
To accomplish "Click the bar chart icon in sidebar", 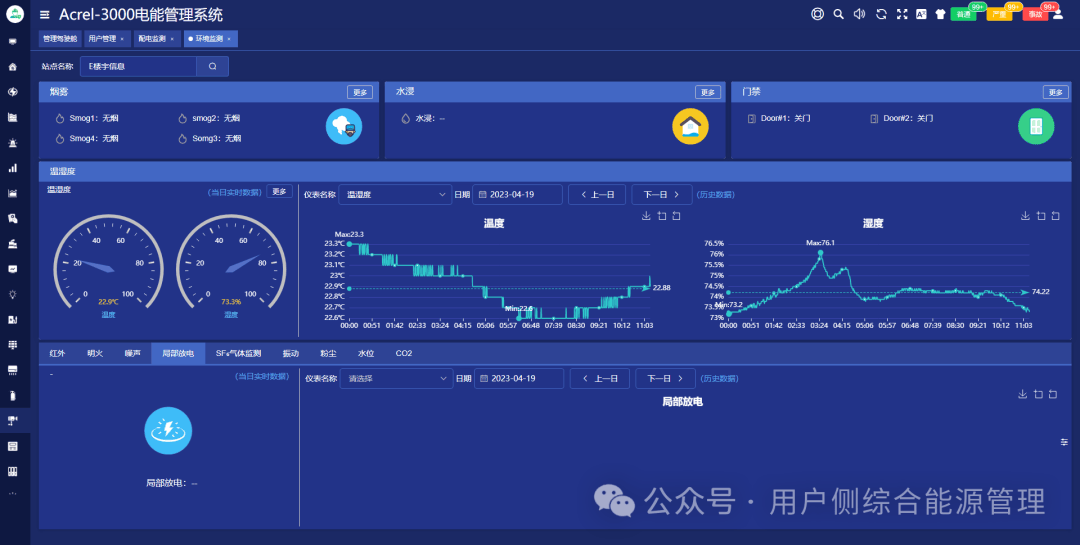I will pos(12,168).
